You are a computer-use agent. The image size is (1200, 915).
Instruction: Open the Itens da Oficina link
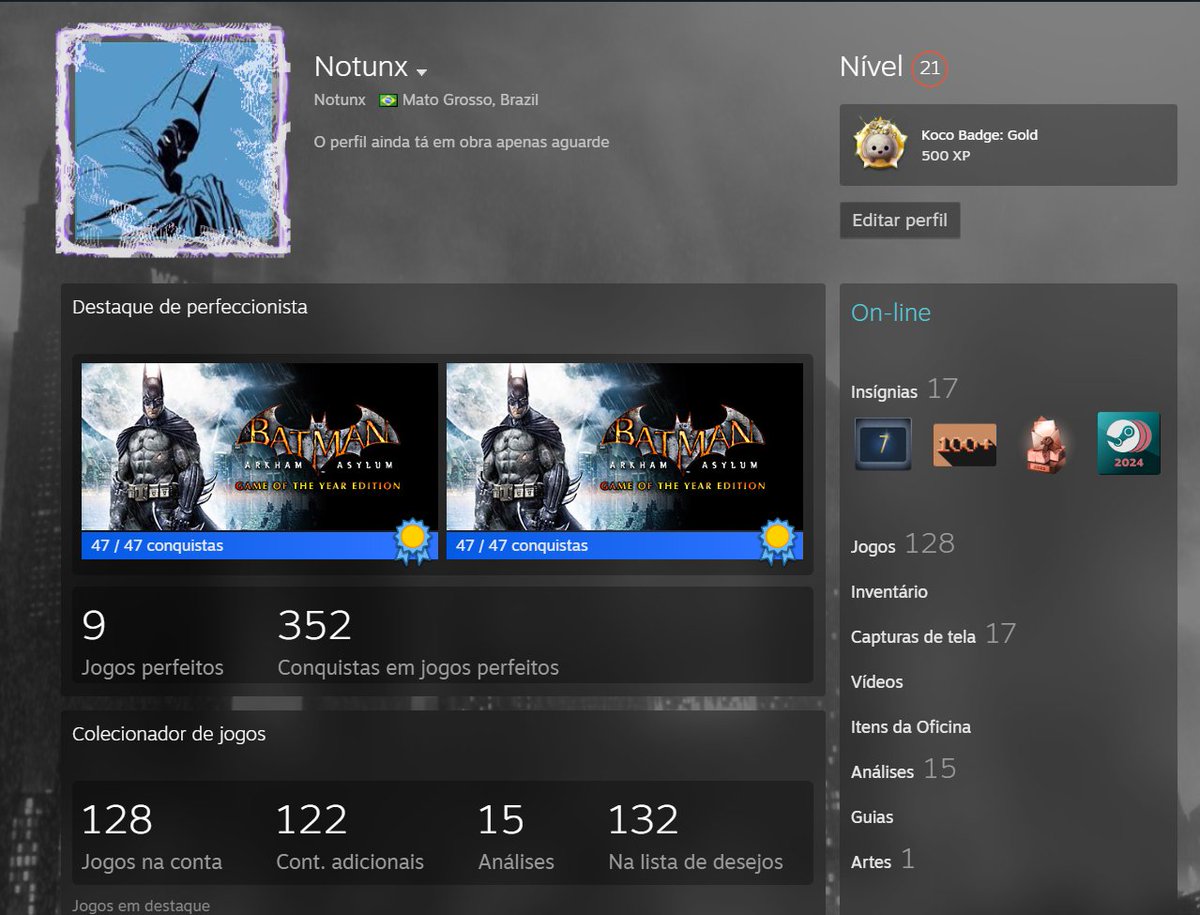tap(911, 727)
